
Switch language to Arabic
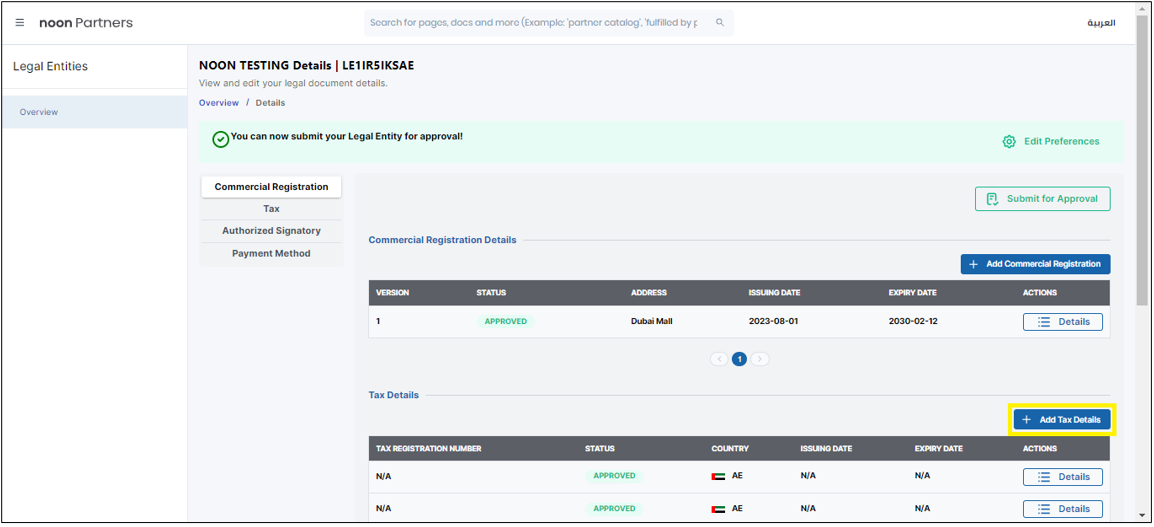pos(1101,23)
